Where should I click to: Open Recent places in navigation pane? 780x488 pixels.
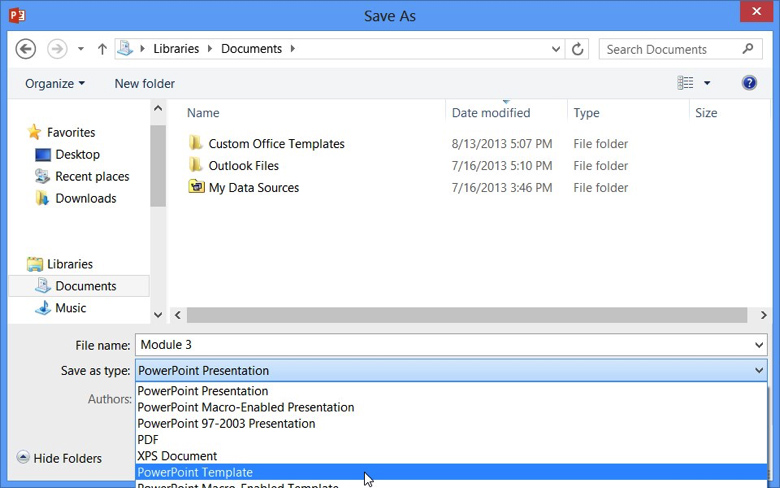[x=92, y=177]
